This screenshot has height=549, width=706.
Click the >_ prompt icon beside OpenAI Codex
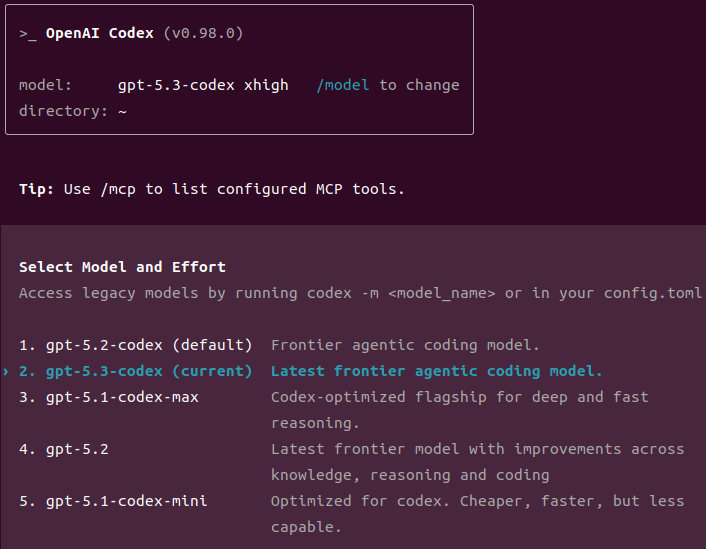[27, 34]
